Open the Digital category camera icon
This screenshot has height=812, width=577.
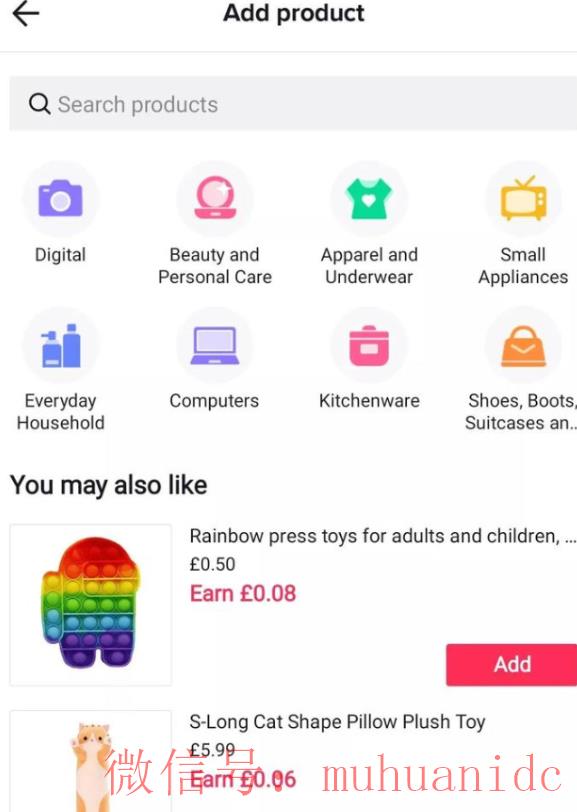tap(61, 199)
